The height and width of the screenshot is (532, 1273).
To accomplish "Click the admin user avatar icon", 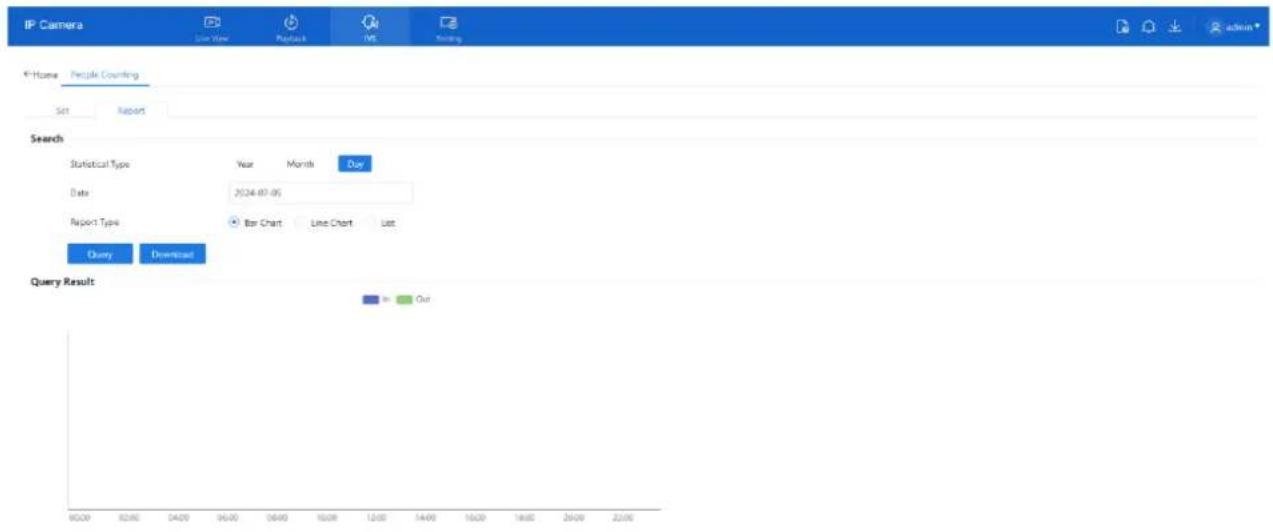I will pos(1216,28).
